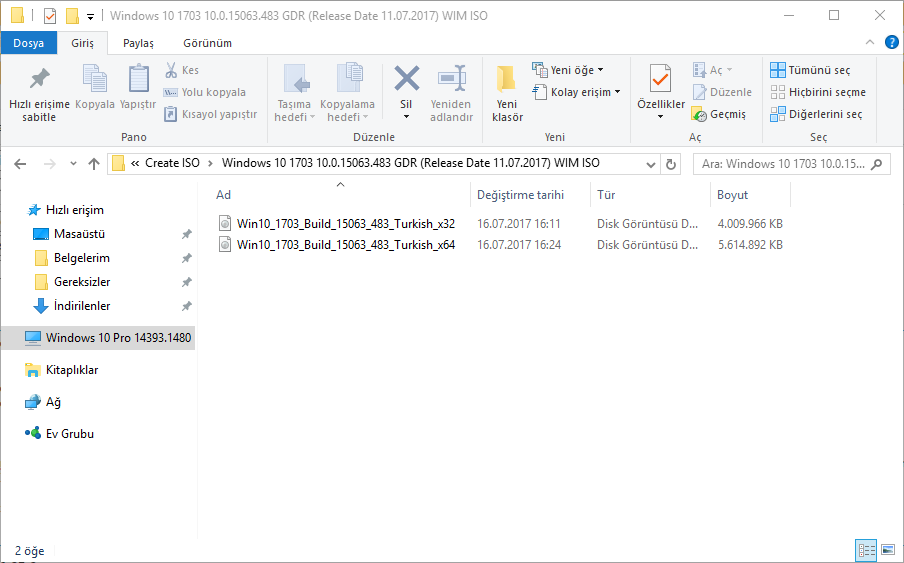
Task: Click the Geçmiş history button
Action: click(719, 114)
